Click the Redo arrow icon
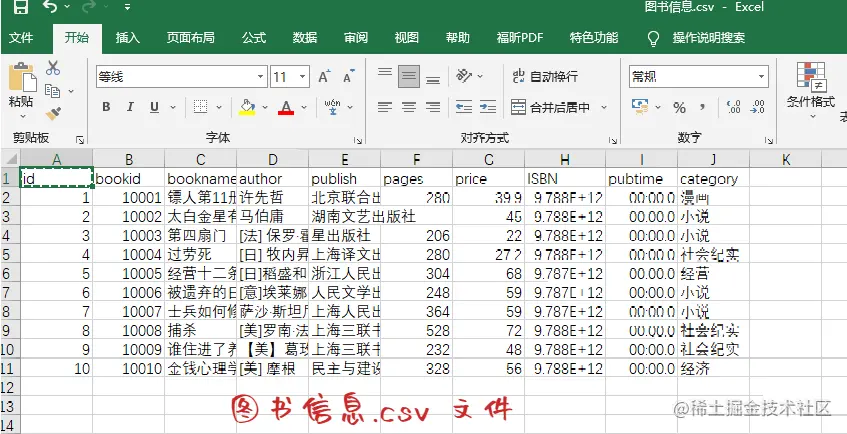 (89, 6)
